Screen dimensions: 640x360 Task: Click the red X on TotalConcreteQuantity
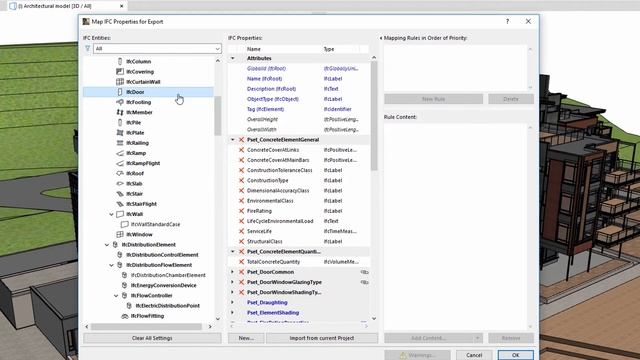[x=241, y=262]
